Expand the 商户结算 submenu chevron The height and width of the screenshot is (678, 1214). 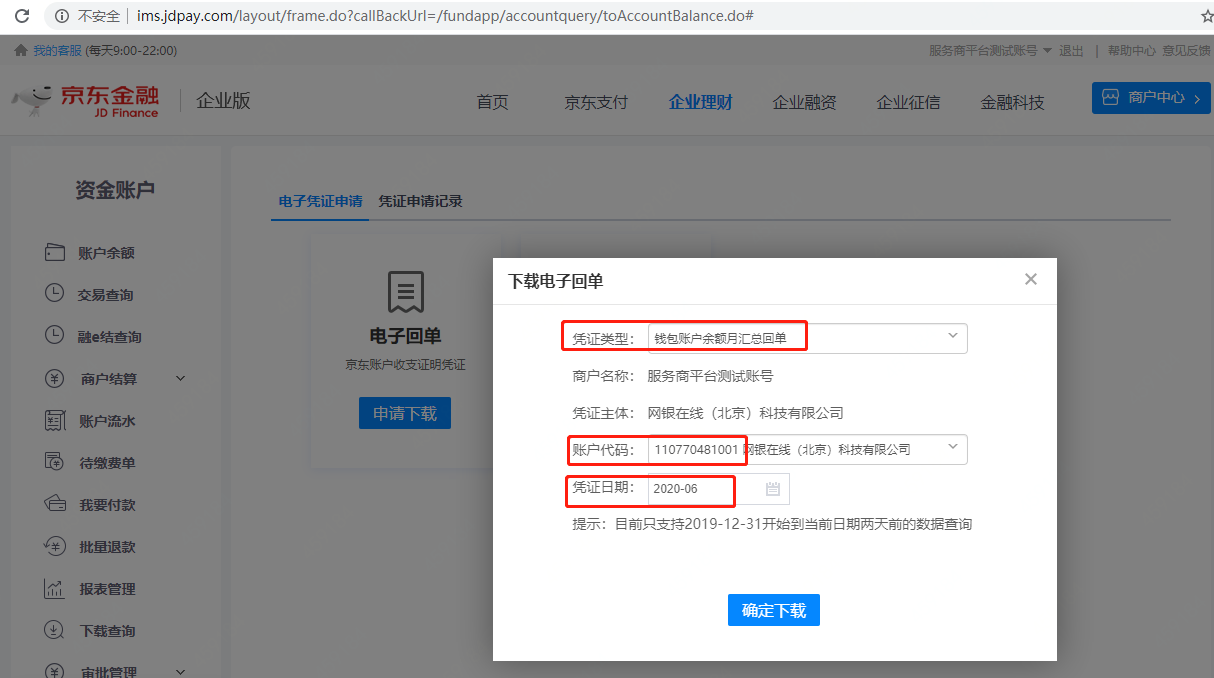(181, 378)
